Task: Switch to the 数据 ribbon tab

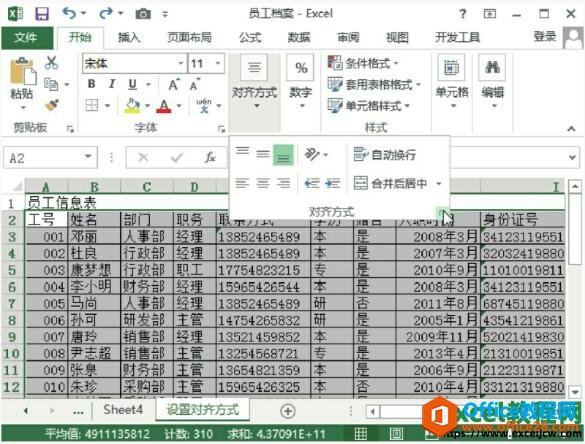Action: click(299, 37)
